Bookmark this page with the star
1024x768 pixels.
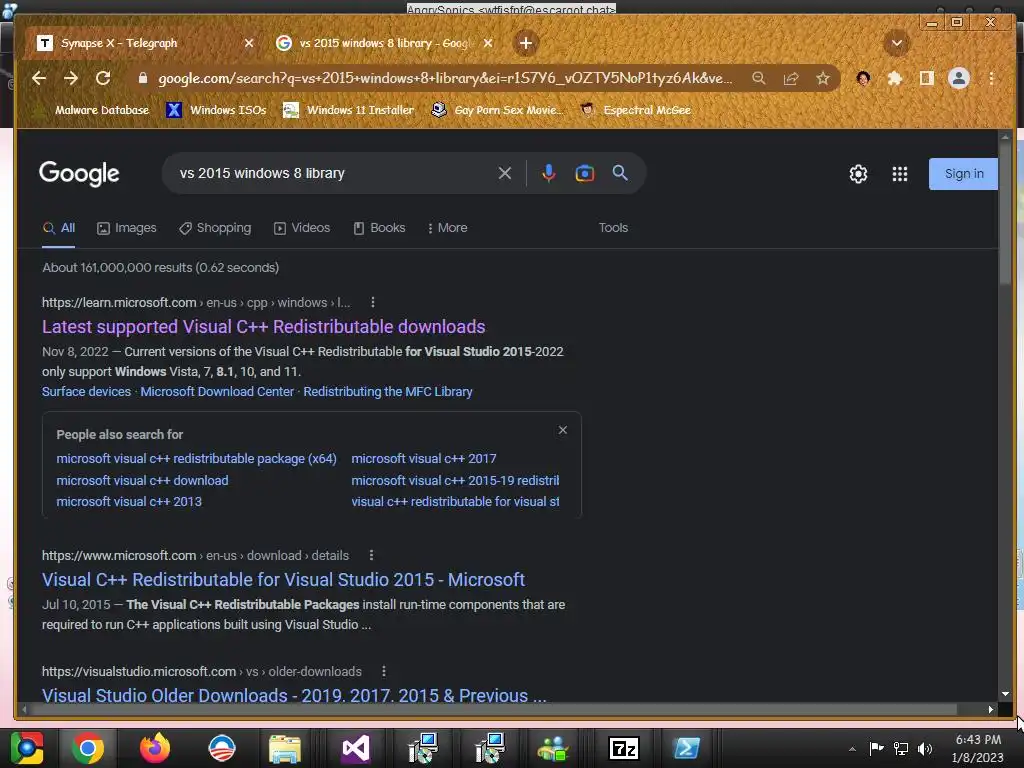tap(823, 78)
